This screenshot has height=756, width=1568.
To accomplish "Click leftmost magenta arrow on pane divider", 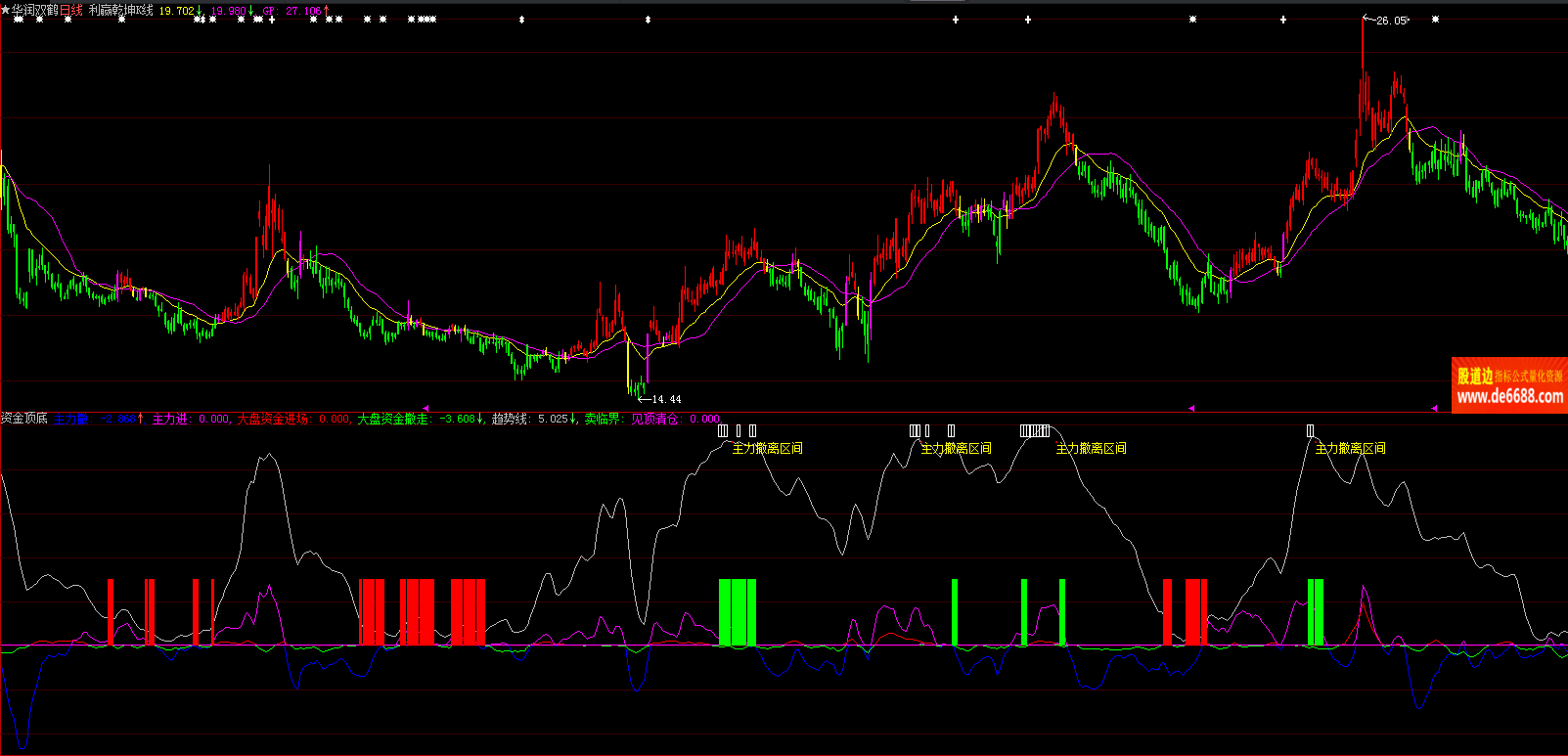I will (426, 408).
